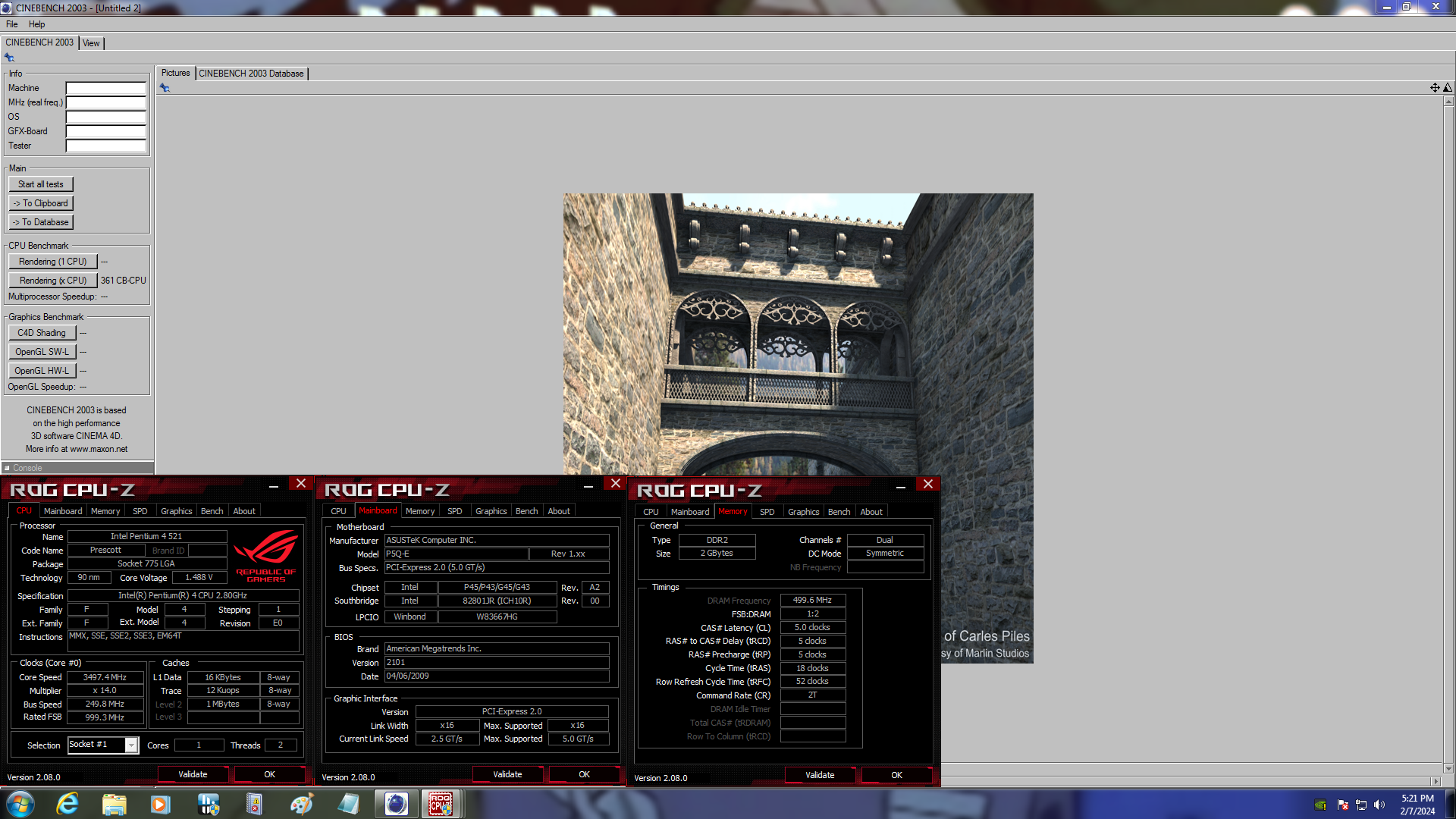Click OK in the Memory CPU-Z window

896,775
